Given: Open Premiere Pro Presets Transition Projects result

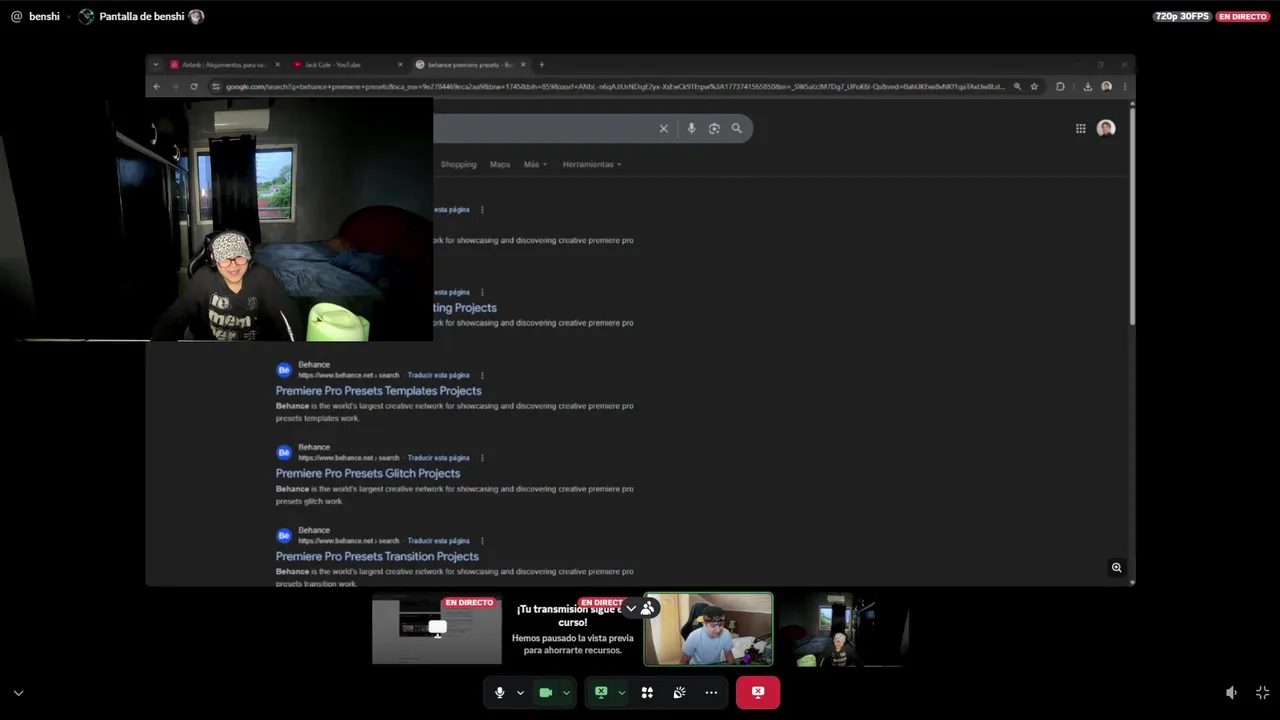Looking at the screenshot, I should coord(377,557).
